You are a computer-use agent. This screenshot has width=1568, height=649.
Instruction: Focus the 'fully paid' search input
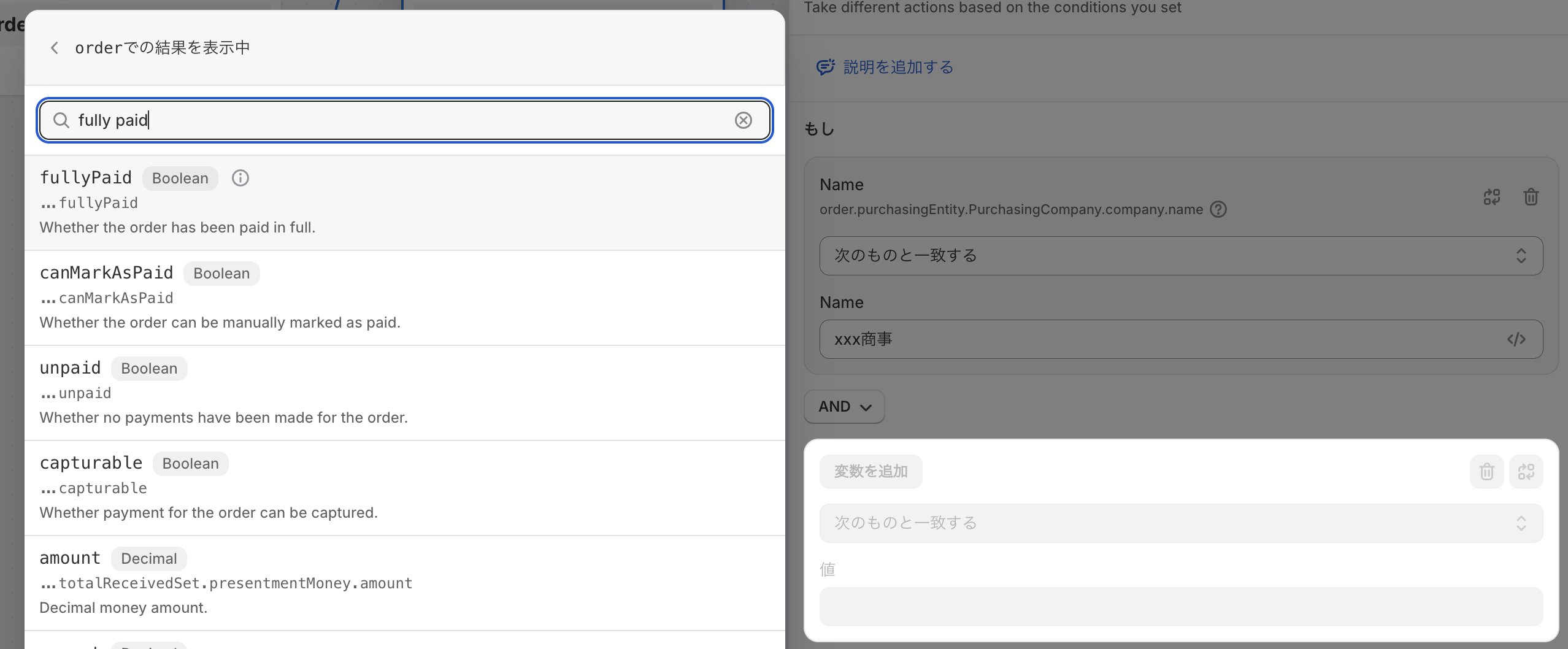coord(404,120)
